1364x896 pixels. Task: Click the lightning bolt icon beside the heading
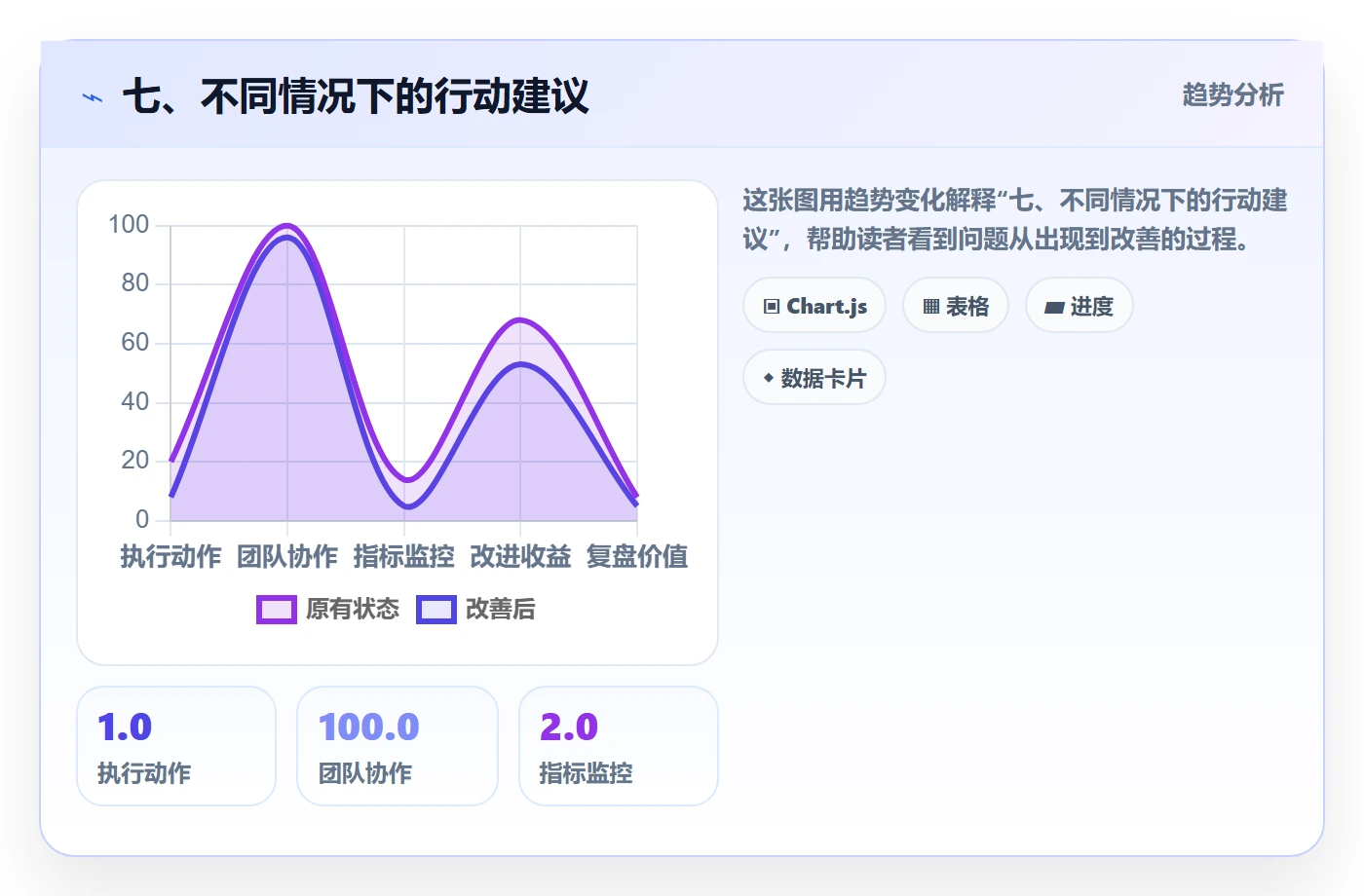pos(93,97)
